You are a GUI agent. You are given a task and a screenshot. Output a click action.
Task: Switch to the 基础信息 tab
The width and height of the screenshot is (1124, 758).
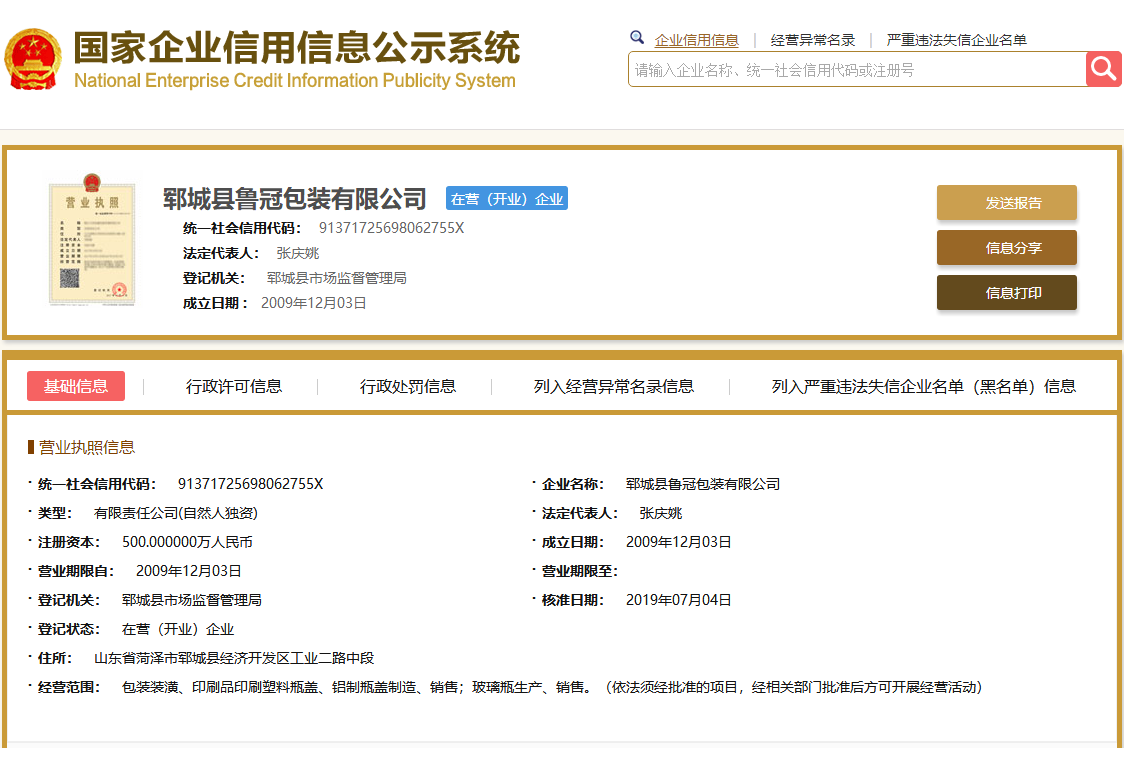(x=76, y=386)
